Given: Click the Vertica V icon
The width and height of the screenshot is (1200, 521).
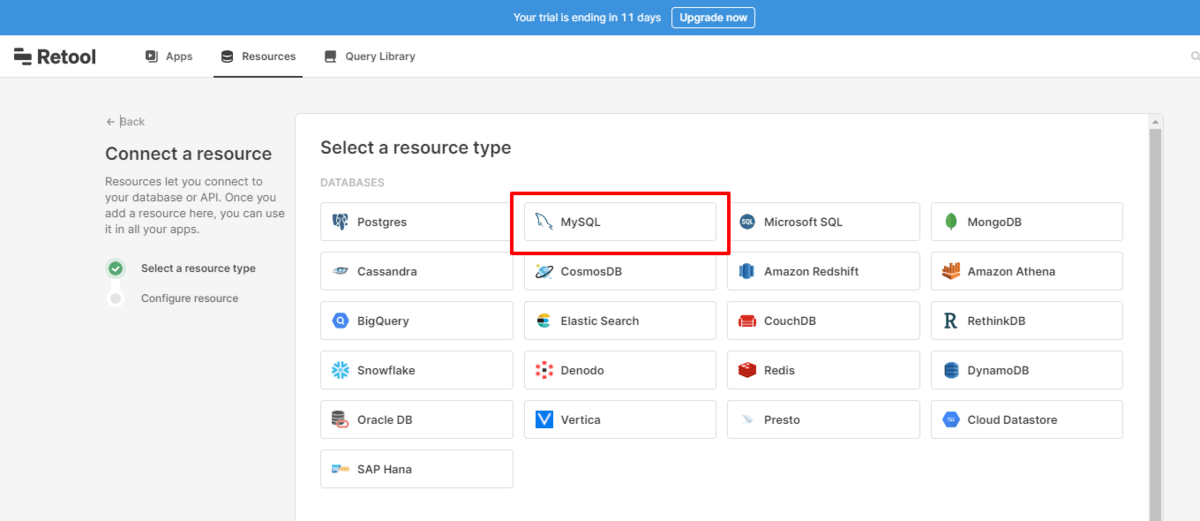Looking at the screenshot, I should [544, 420].
